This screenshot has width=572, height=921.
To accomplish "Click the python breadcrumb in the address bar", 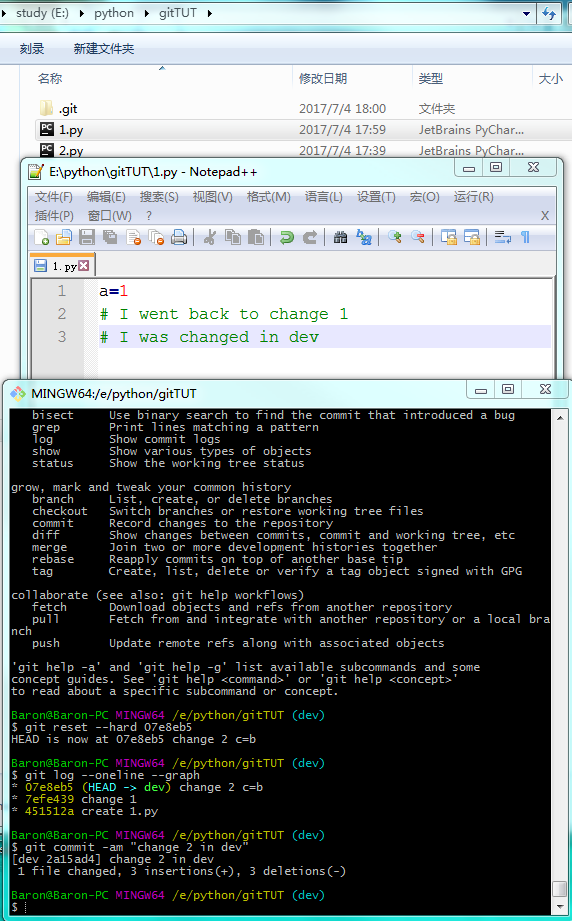I will point(114,13).
